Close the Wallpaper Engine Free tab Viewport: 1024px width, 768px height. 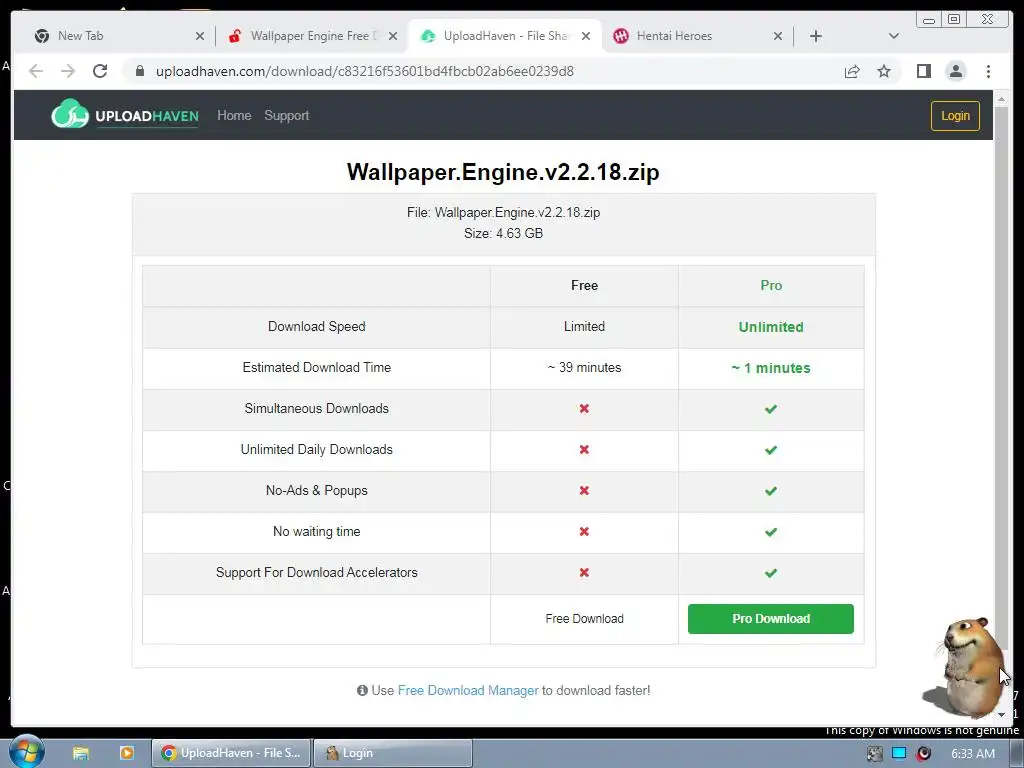pyautogui.click(x=392, y=36)
